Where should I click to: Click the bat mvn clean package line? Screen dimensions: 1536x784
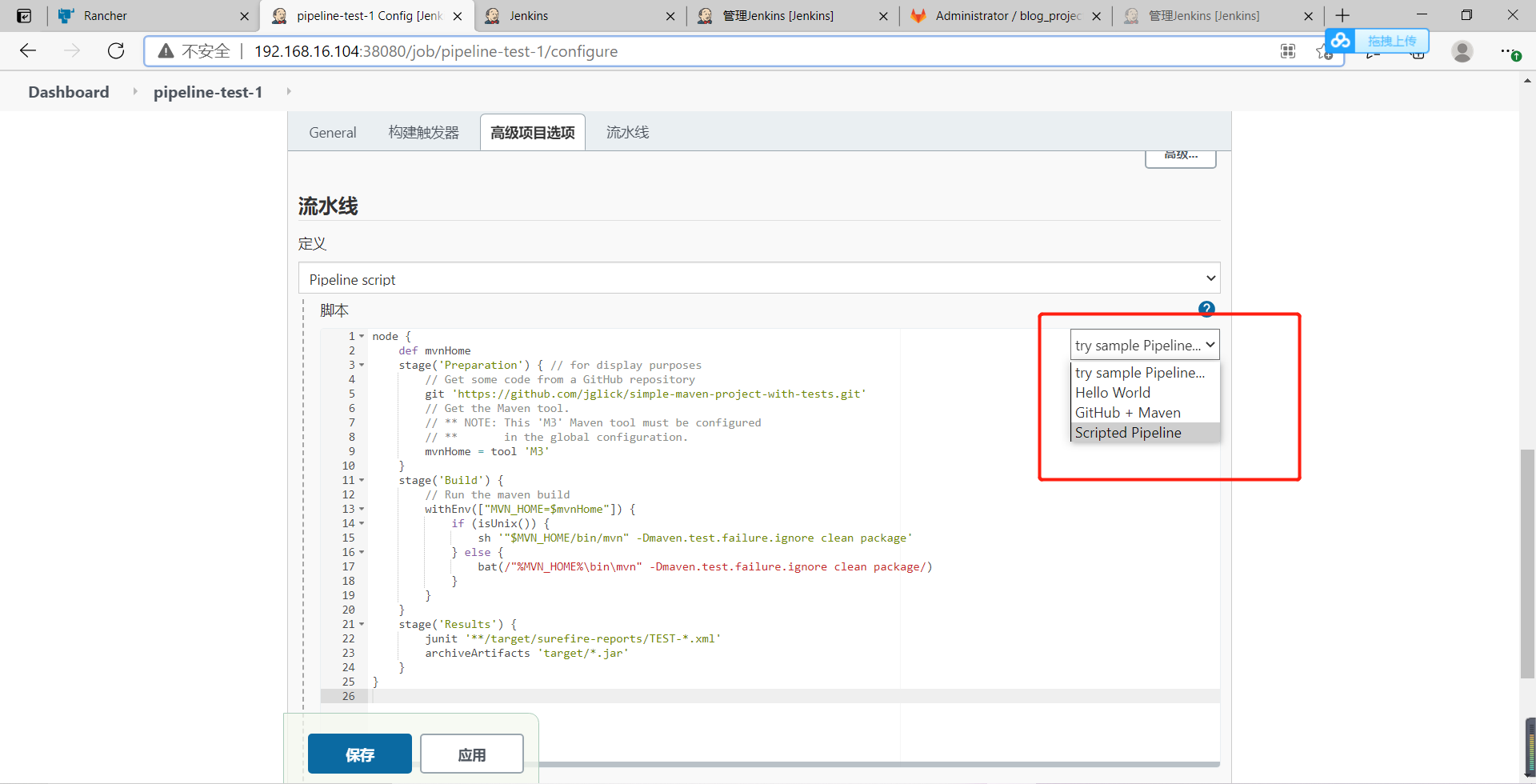click(x=705, y=566)
